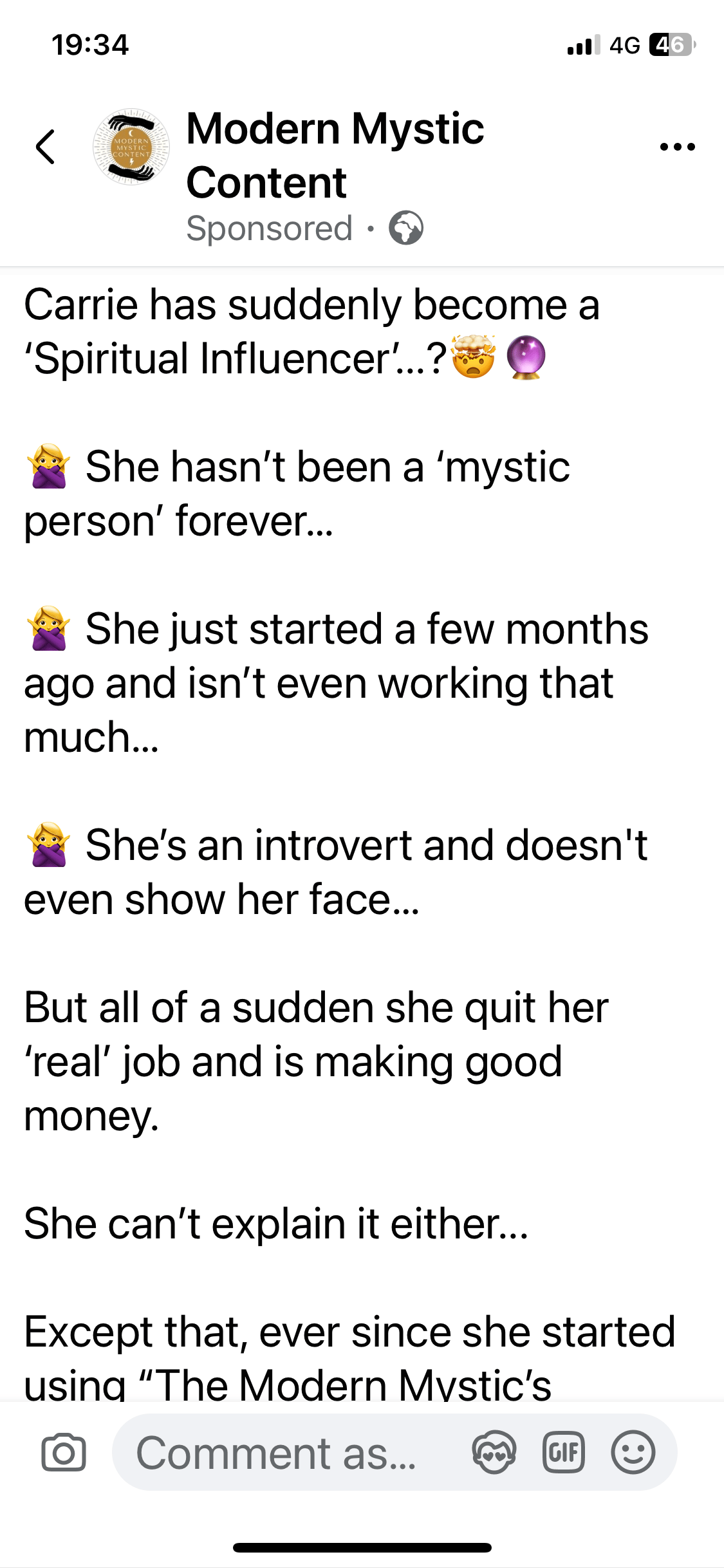The height and width of the screenshot is (1568, 724).
Task: Open the emoji smiley picker
Action: 633,1453
